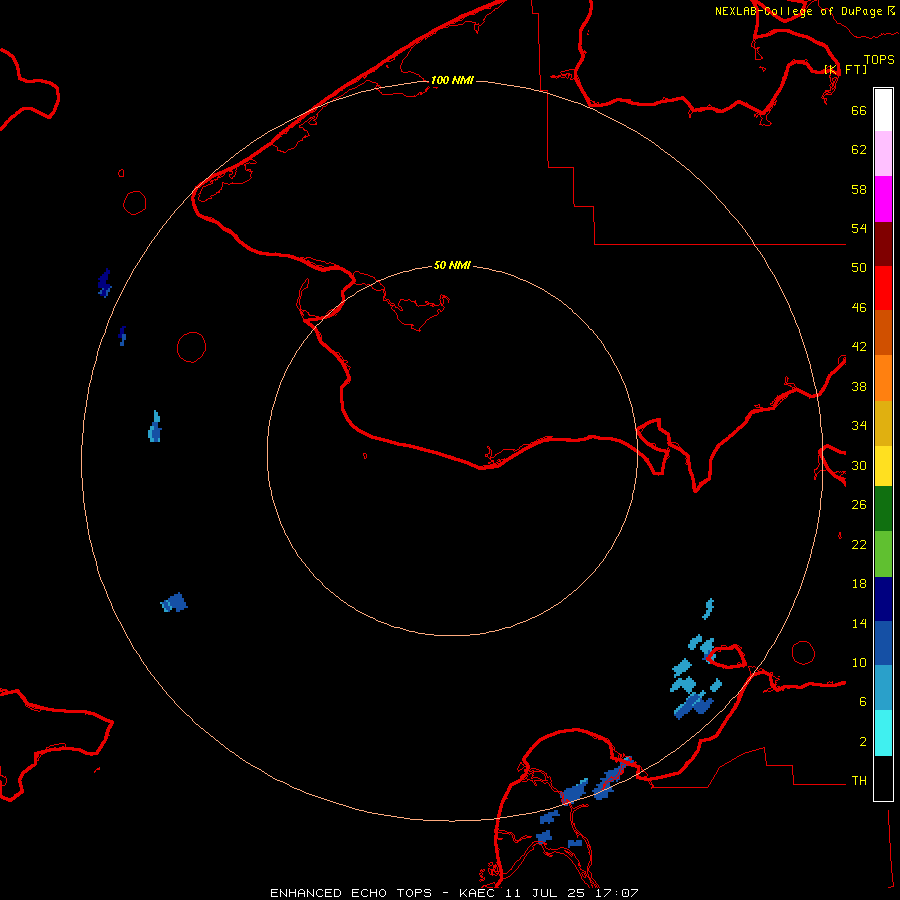Click the legend value "66"
This screenshot has height=900, width=900.
[x=859, y=110]
